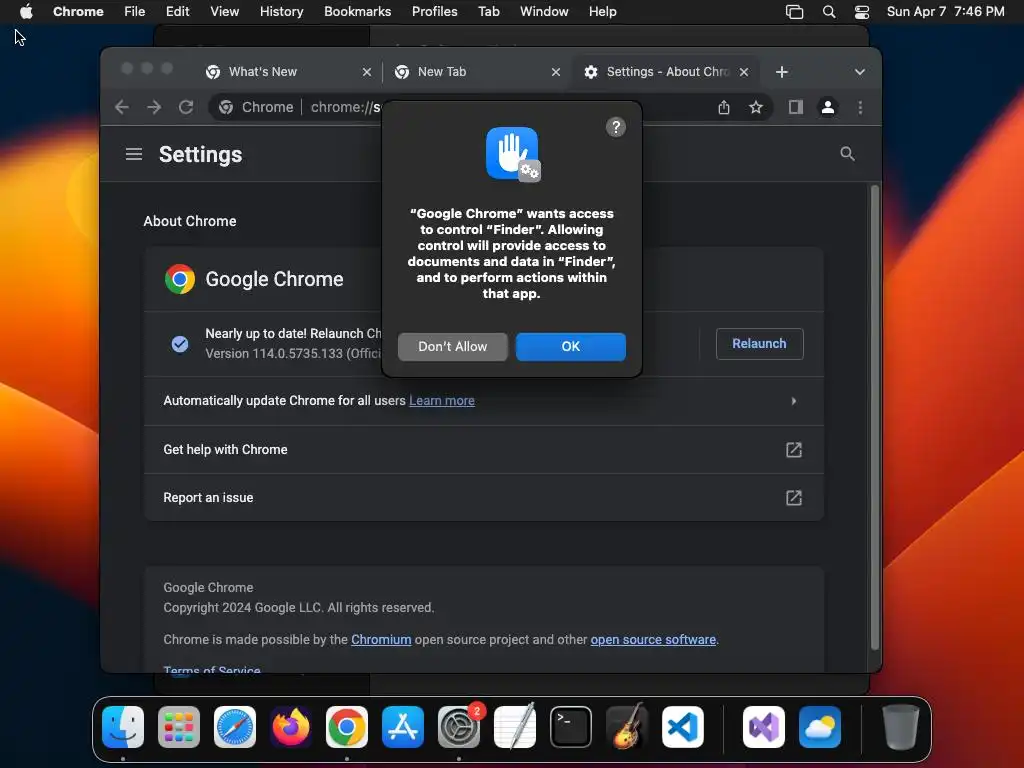The height and width of the screenshot is (768, 1024).
Task: Reload the current page
Action: (186, 107)
